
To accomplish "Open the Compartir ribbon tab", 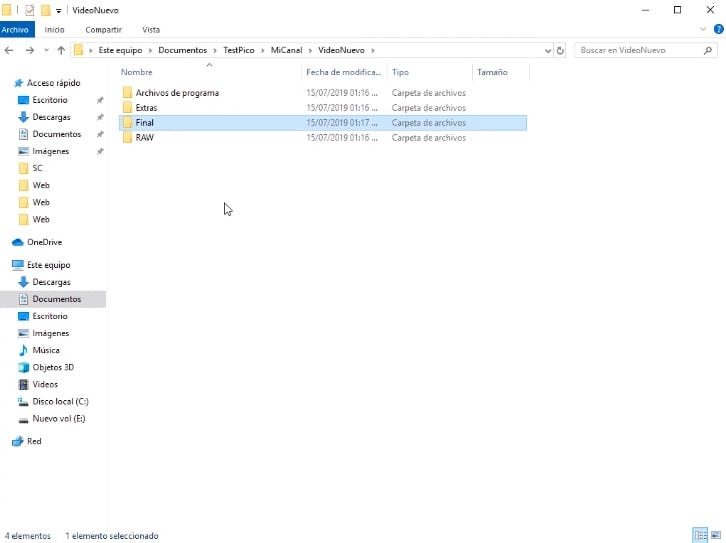I will tap(103, 30).
